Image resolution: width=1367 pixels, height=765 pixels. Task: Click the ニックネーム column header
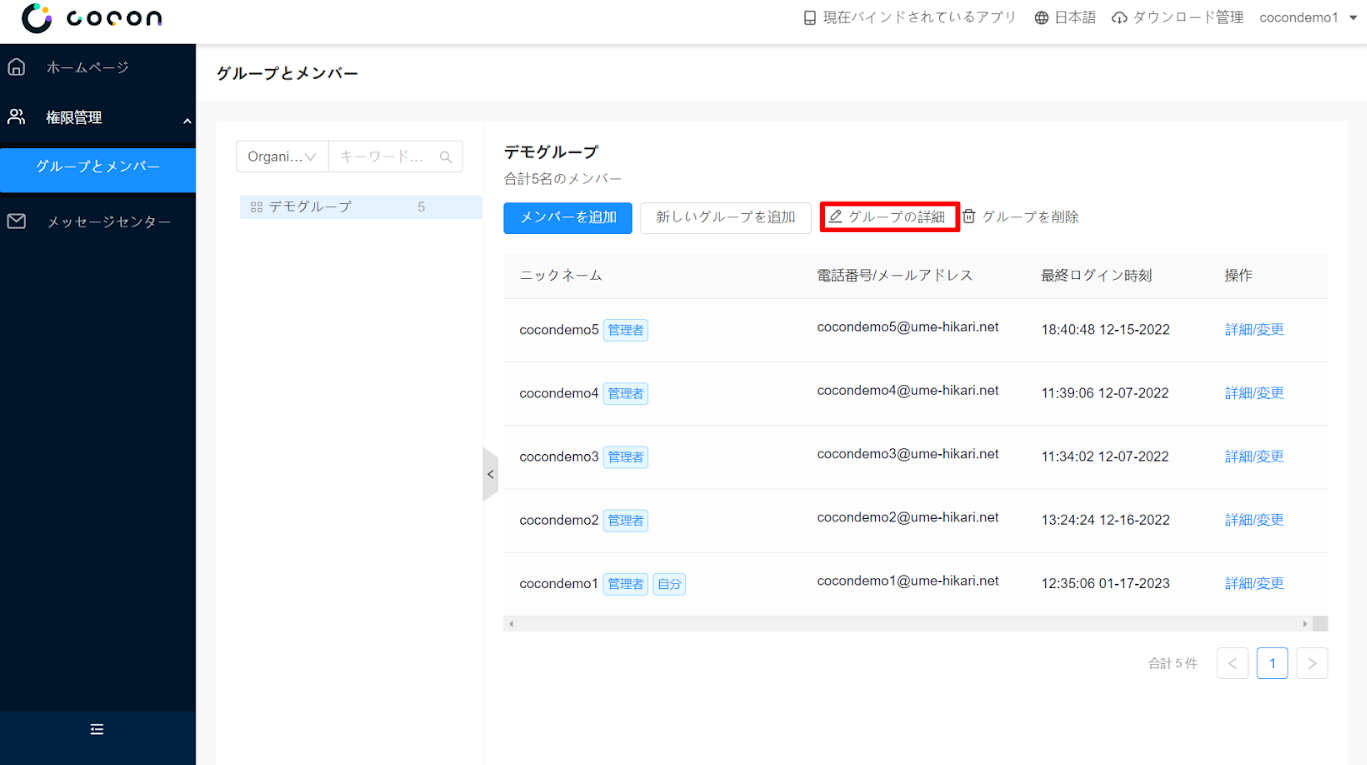tap(561, 275)
